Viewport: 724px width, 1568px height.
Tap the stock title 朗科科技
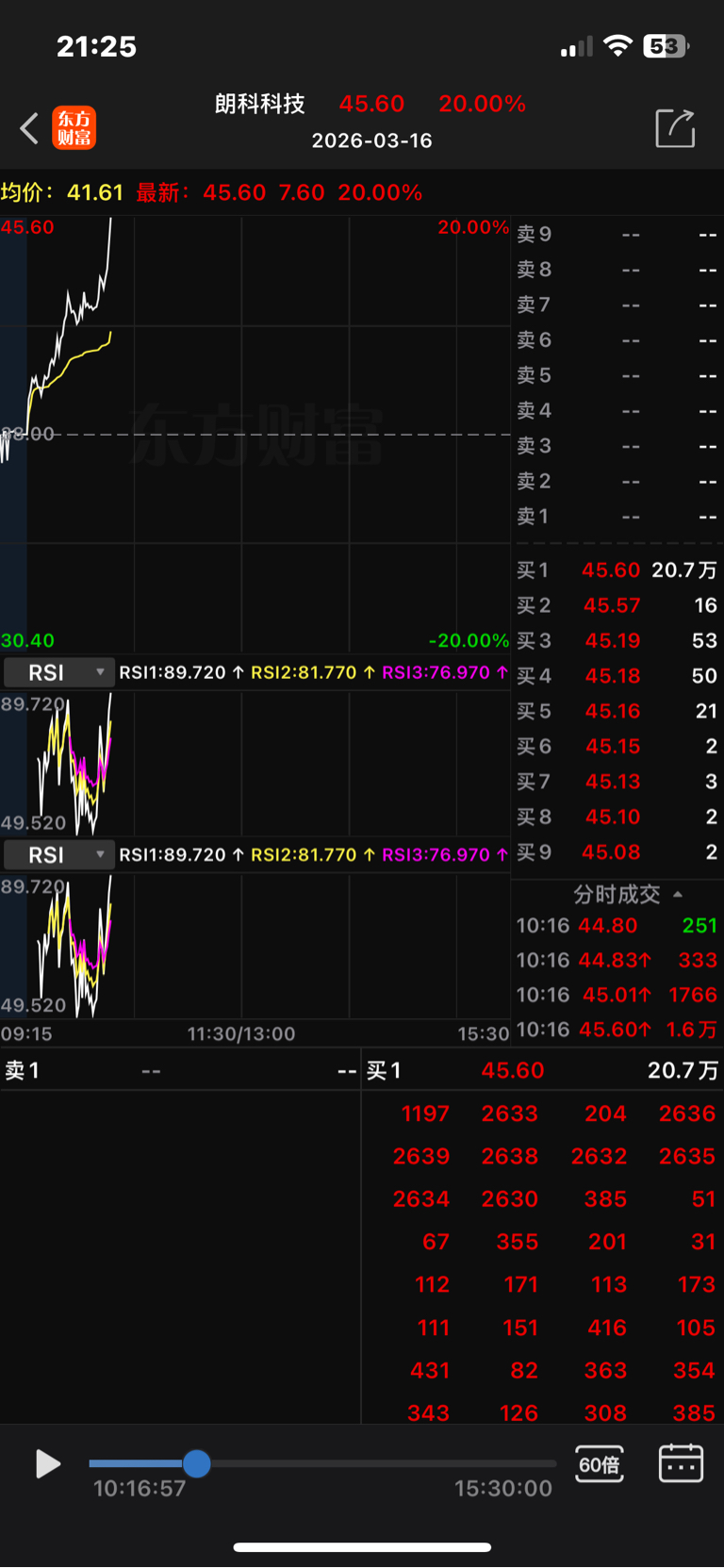pos(260,104)
